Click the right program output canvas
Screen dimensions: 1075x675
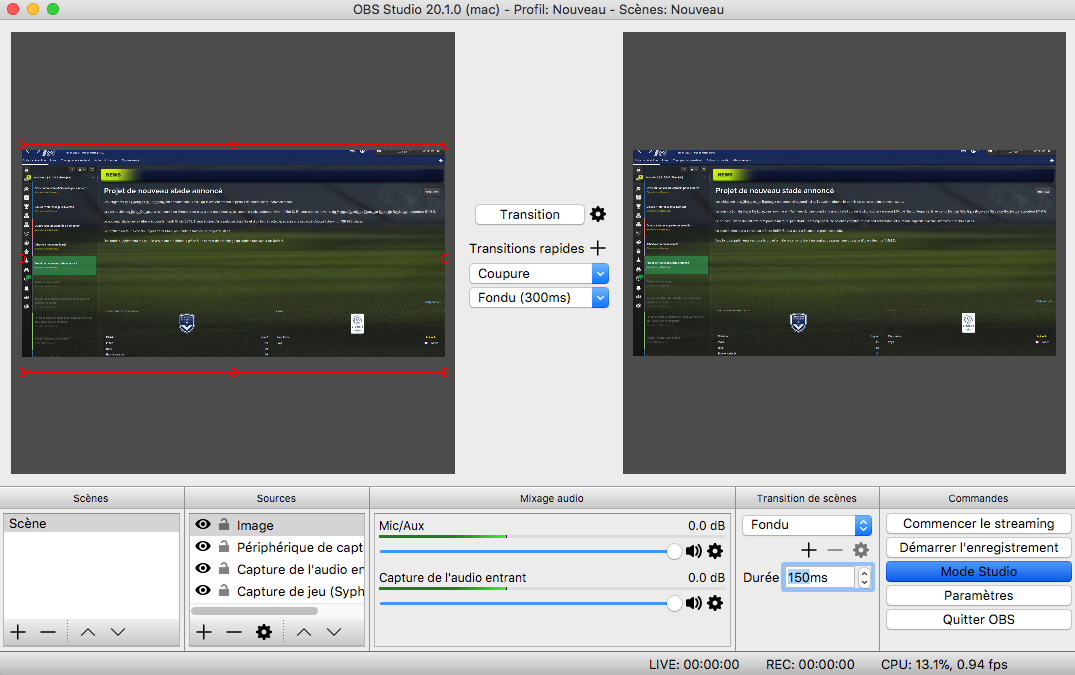pyautogui.click(x=844, y=253)
